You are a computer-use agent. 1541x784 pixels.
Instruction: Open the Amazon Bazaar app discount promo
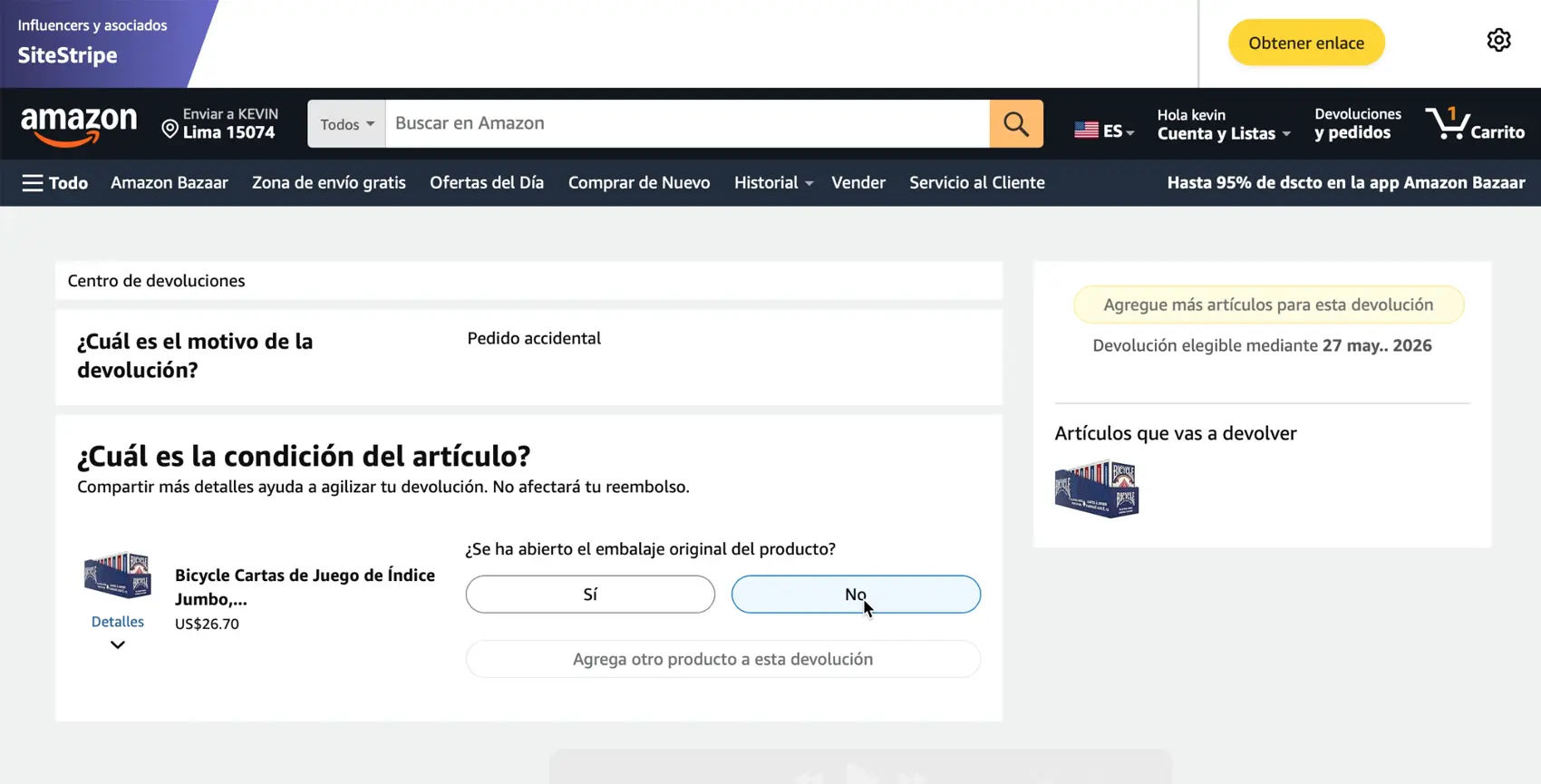(x=1346, y=183)
